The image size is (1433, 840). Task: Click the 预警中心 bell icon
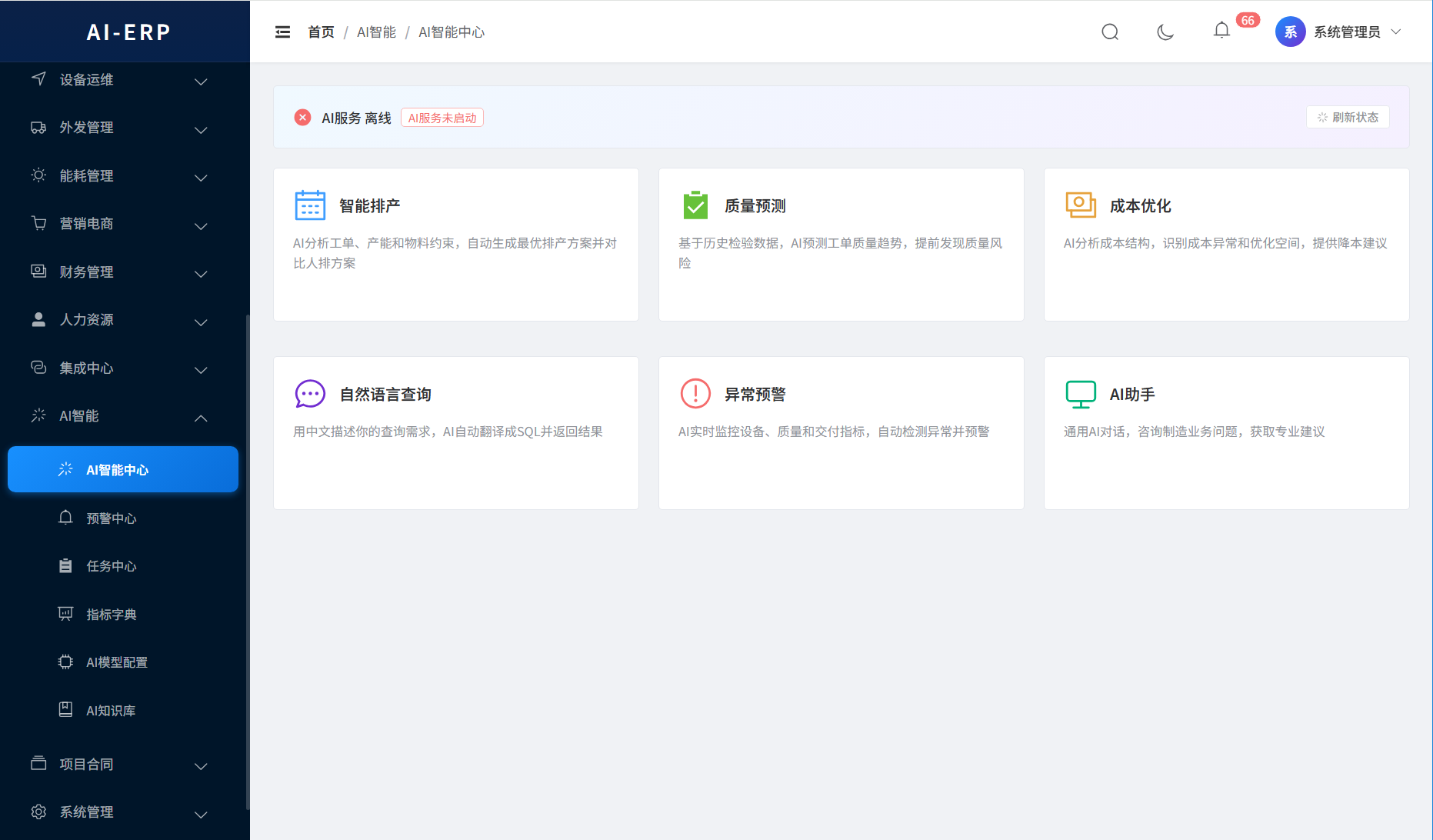click(x=65, y=518)
